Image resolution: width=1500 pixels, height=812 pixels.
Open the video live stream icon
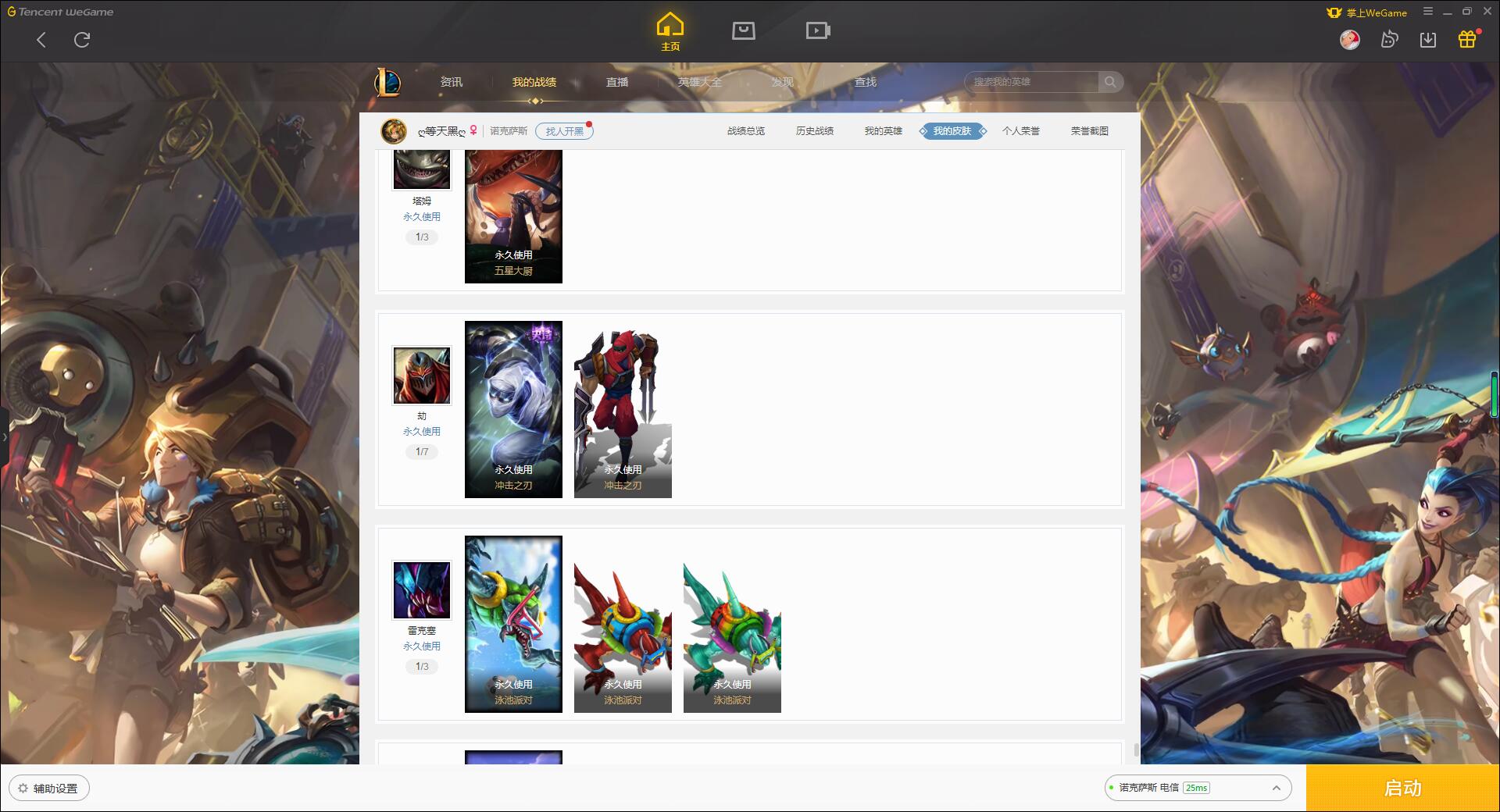click(818, 30)
